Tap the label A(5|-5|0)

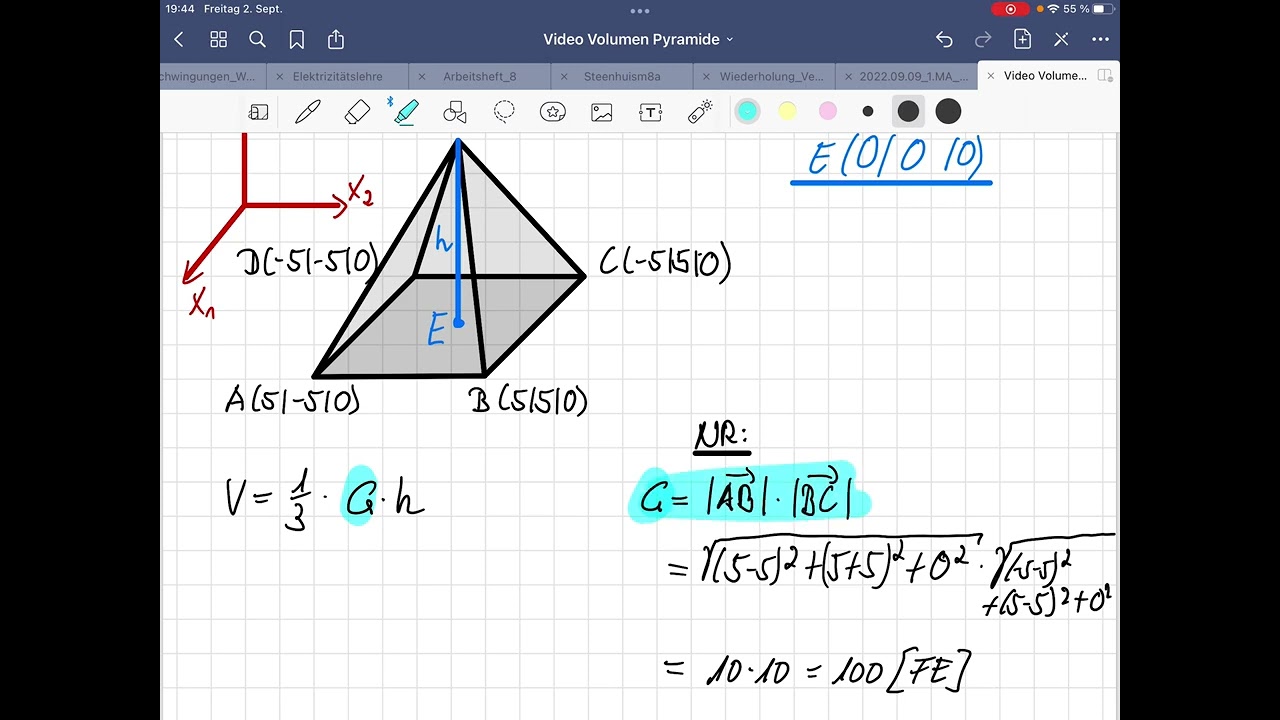coord(292,400)
